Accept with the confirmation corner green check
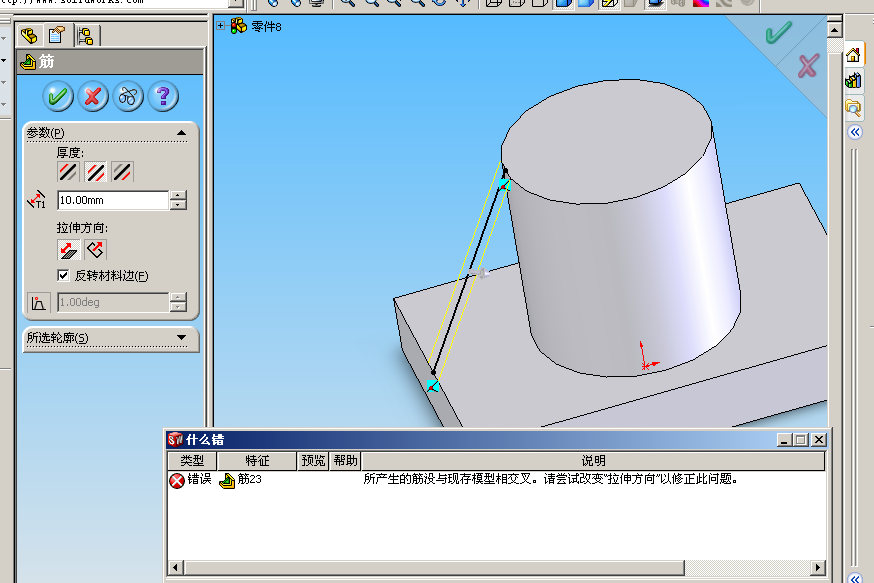This screenshot has width=874, height=583. pyautogui.click(x=779, y=32)
